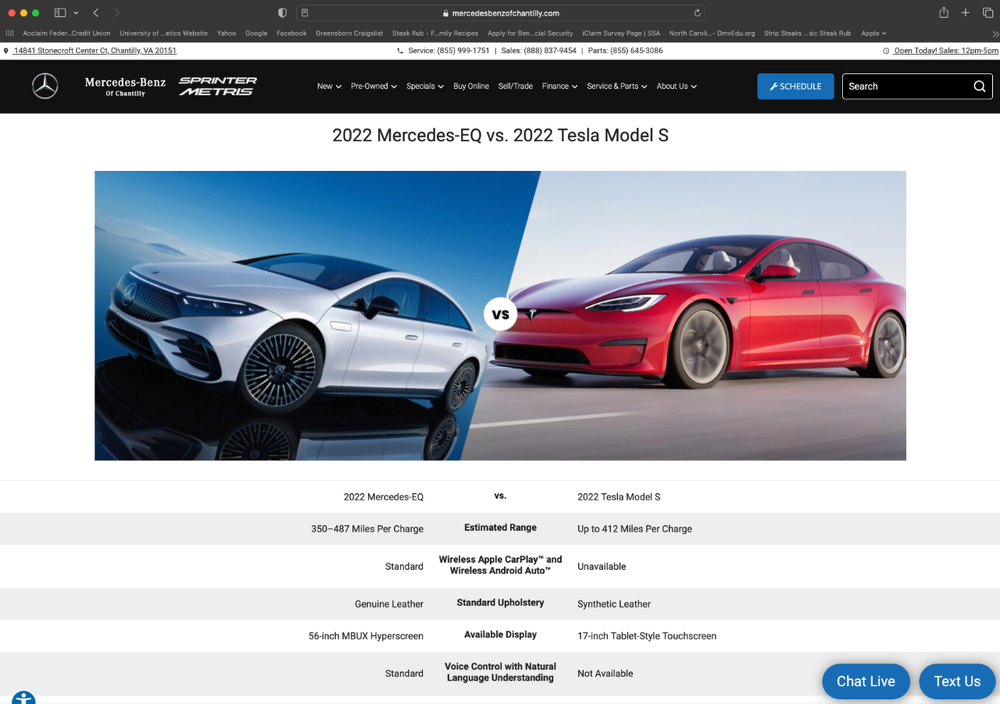
Task: Open the Service & Parts dropdown
Action: 616,87
